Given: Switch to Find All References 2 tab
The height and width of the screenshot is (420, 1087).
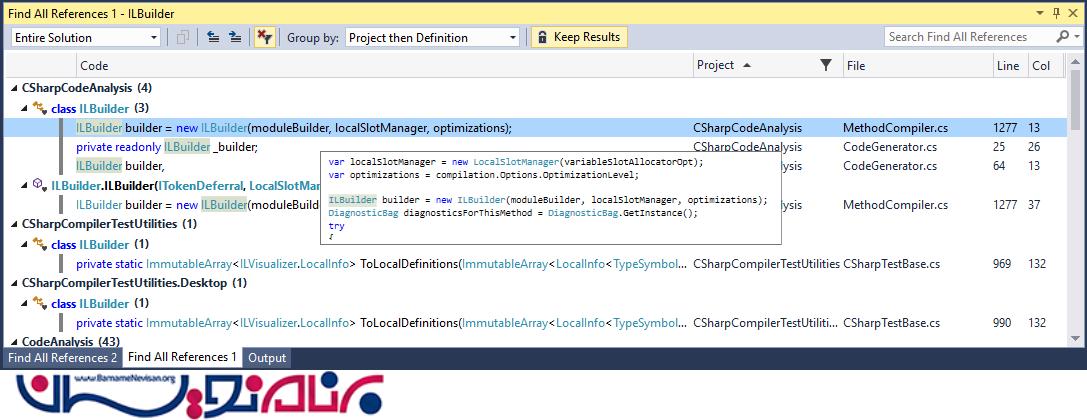Looking at the screenshot, I should 62,358.
